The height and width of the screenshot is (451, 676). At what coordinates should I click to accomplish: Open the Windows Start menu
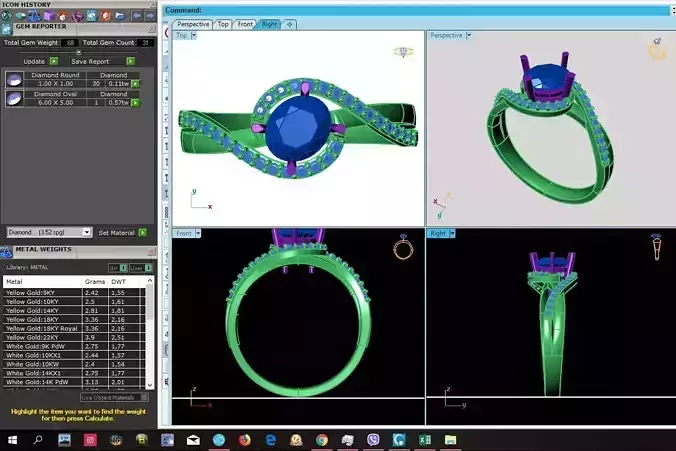point(13,440)
